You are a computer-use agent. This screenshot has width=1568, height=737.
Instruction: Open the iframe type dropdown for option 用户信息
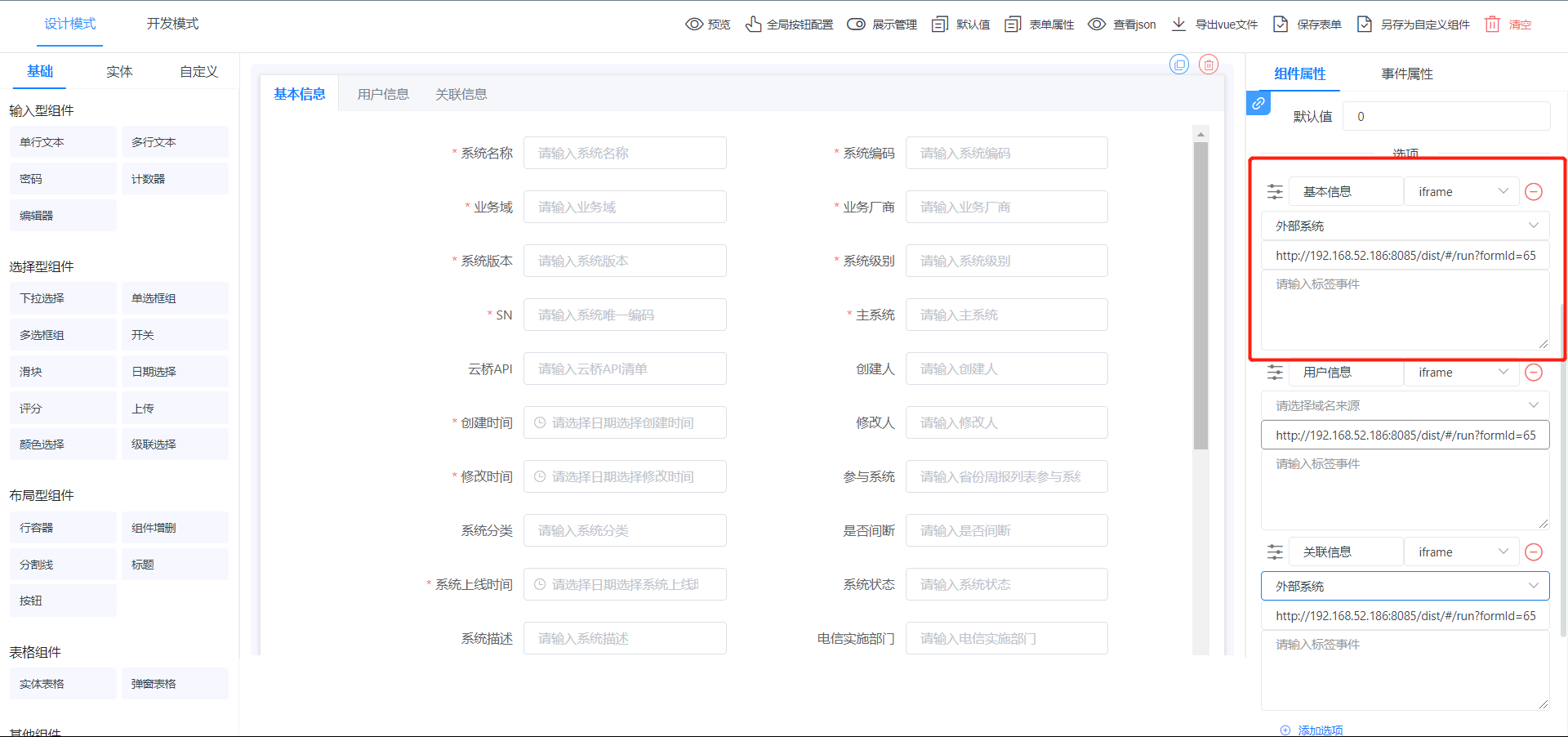coord(1462,373)
